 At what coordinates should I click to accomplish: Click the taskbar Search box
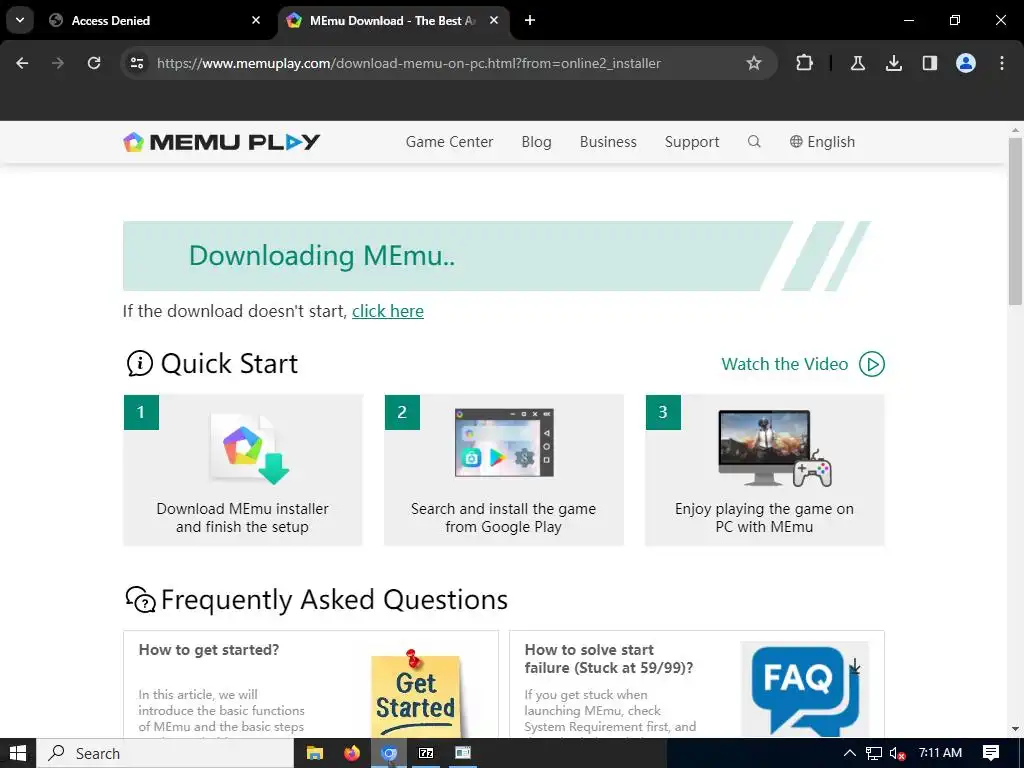(165, 753)
